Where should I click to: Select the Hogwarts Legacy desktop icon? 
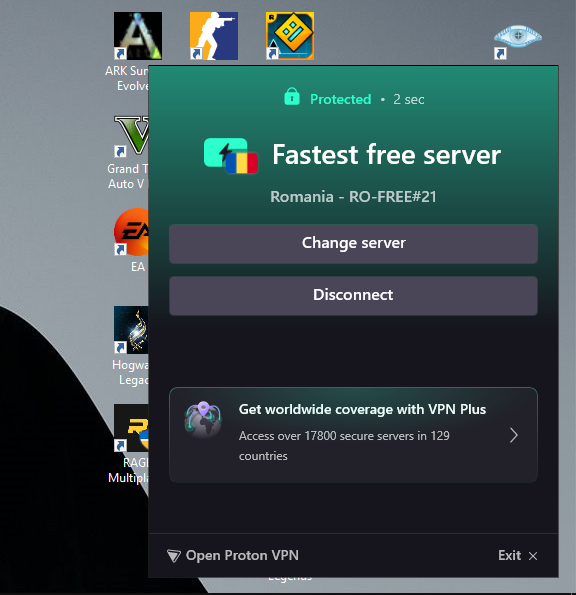click(131, 330)
